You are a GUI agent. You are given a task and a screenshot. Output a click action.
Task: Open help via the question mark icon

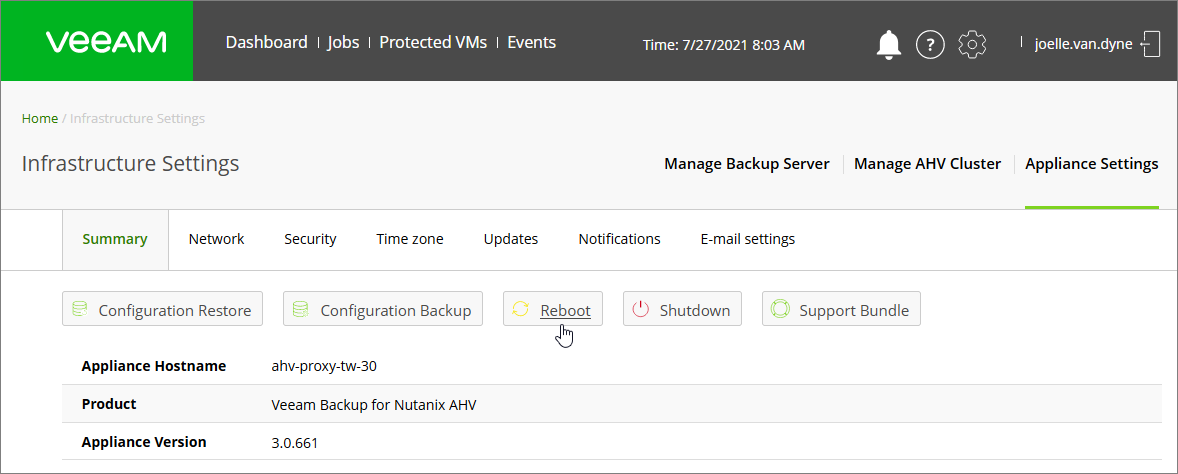(930, 45)
